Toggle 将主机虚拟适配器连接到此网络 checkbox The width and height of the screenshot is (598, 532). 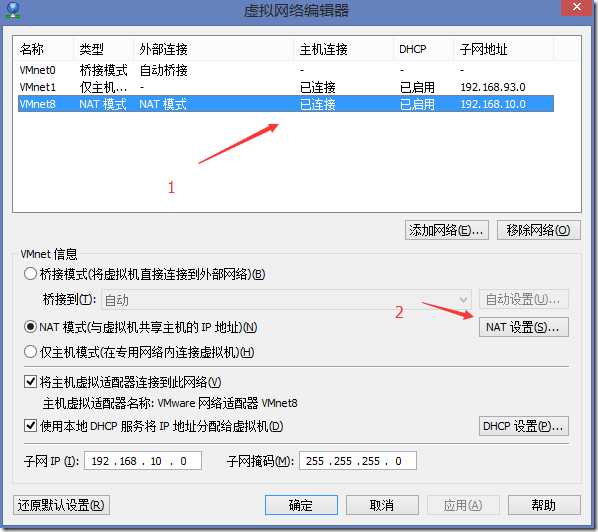tap(30, 382)
